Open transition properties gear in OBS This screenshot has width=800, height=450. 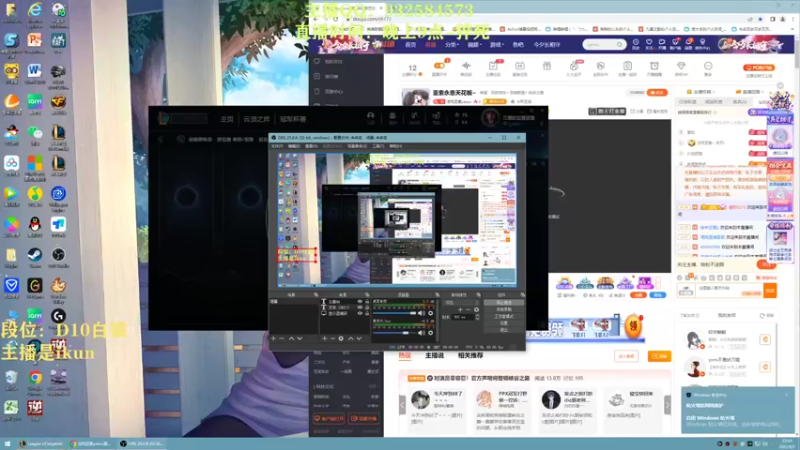click(476, 310)
